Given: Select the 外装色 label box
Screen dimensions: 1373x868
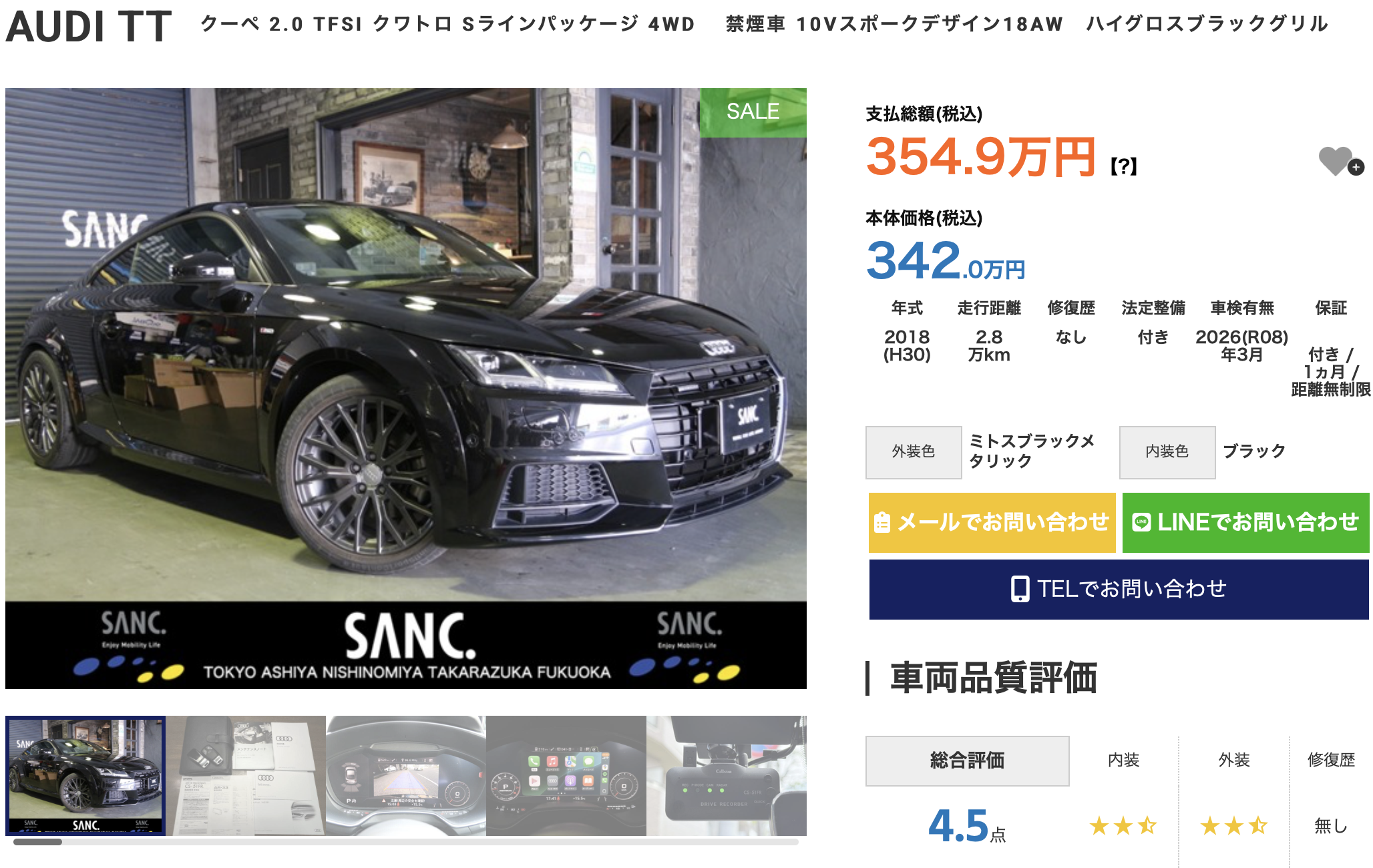Looking at the screenshot, I should [x=914, y=452].
